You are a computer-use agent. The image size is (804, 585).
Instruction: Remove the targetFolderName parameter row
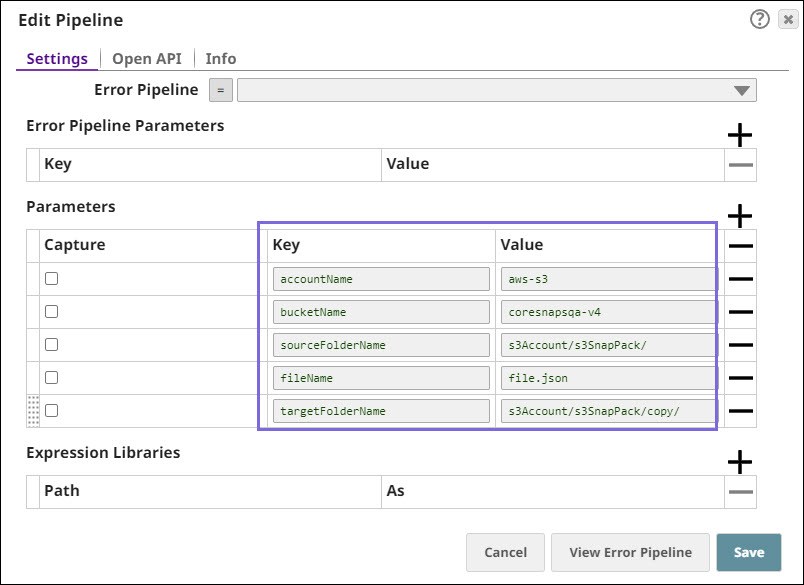[x=740, y=411]
